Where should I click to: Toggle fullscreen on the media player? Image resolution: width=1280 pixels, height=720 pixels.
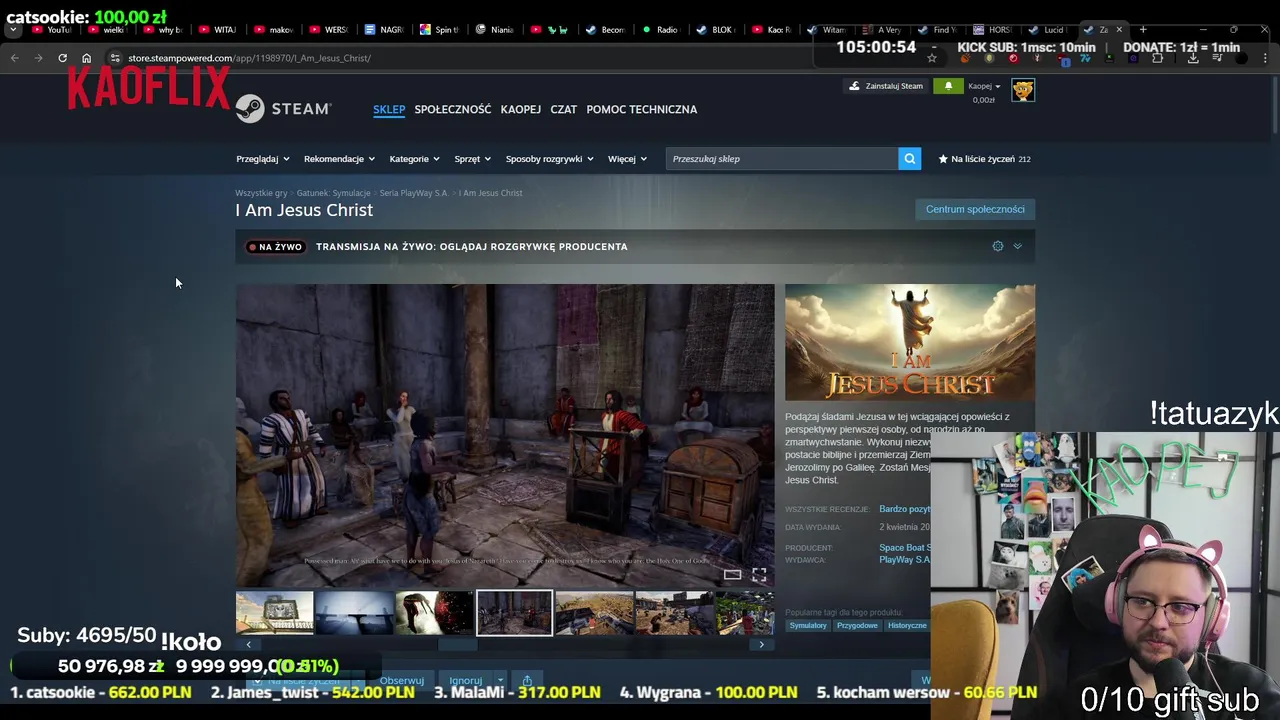pos(759,574)
